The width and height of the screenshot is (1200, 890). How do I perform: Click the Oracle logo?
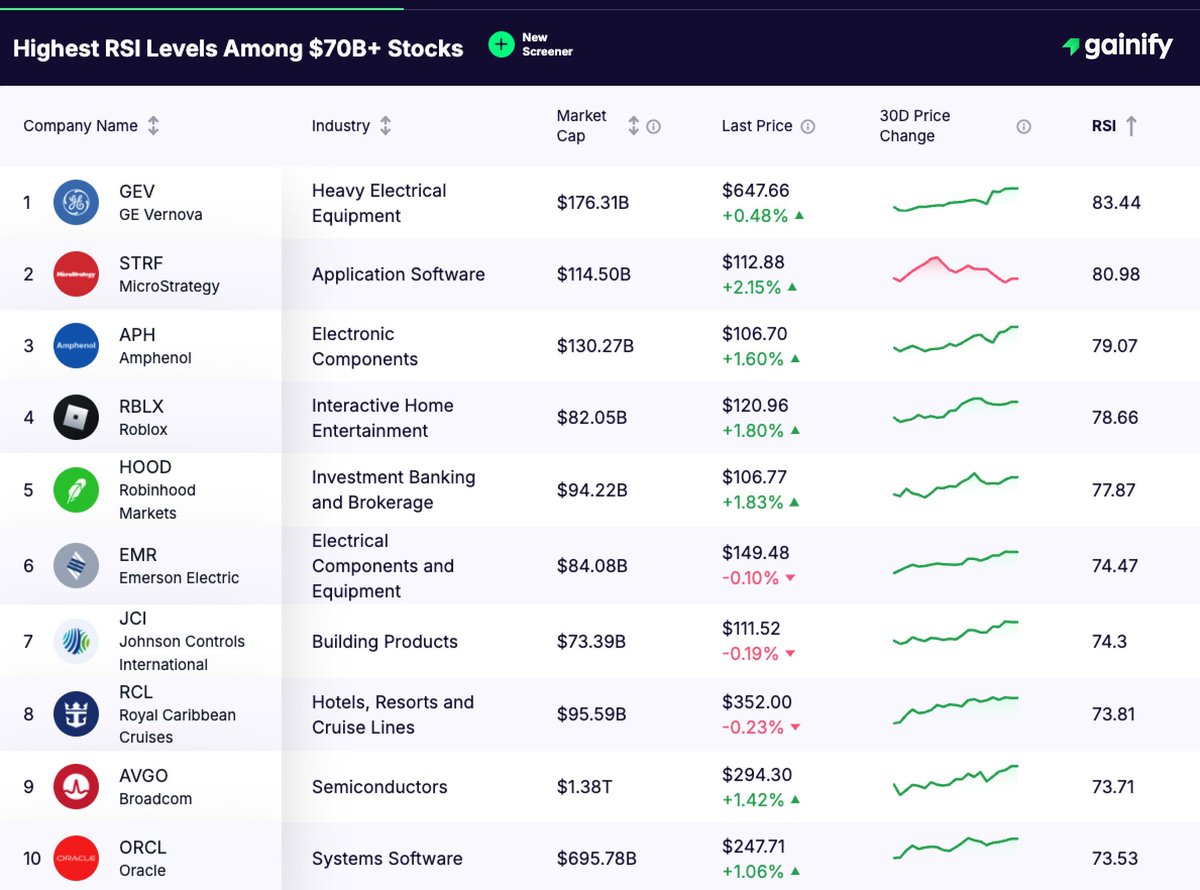click(76, 859)
